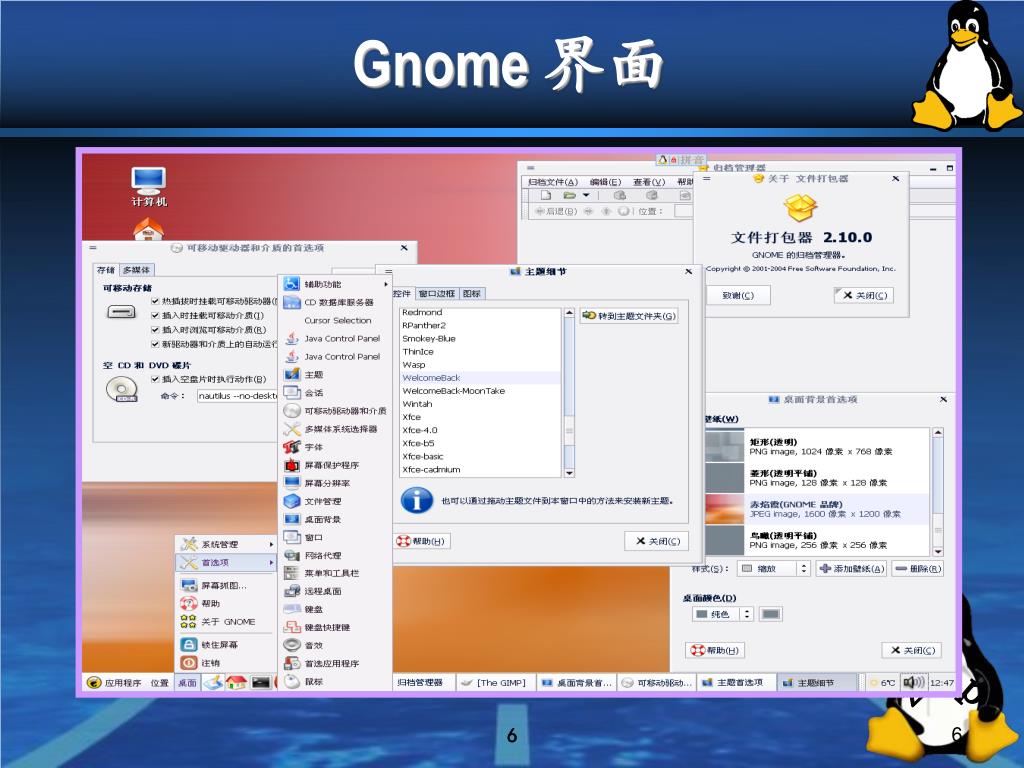Click the home folder icon in the bottom panel
The image size is (1024, 768).
tap(236, 682)
